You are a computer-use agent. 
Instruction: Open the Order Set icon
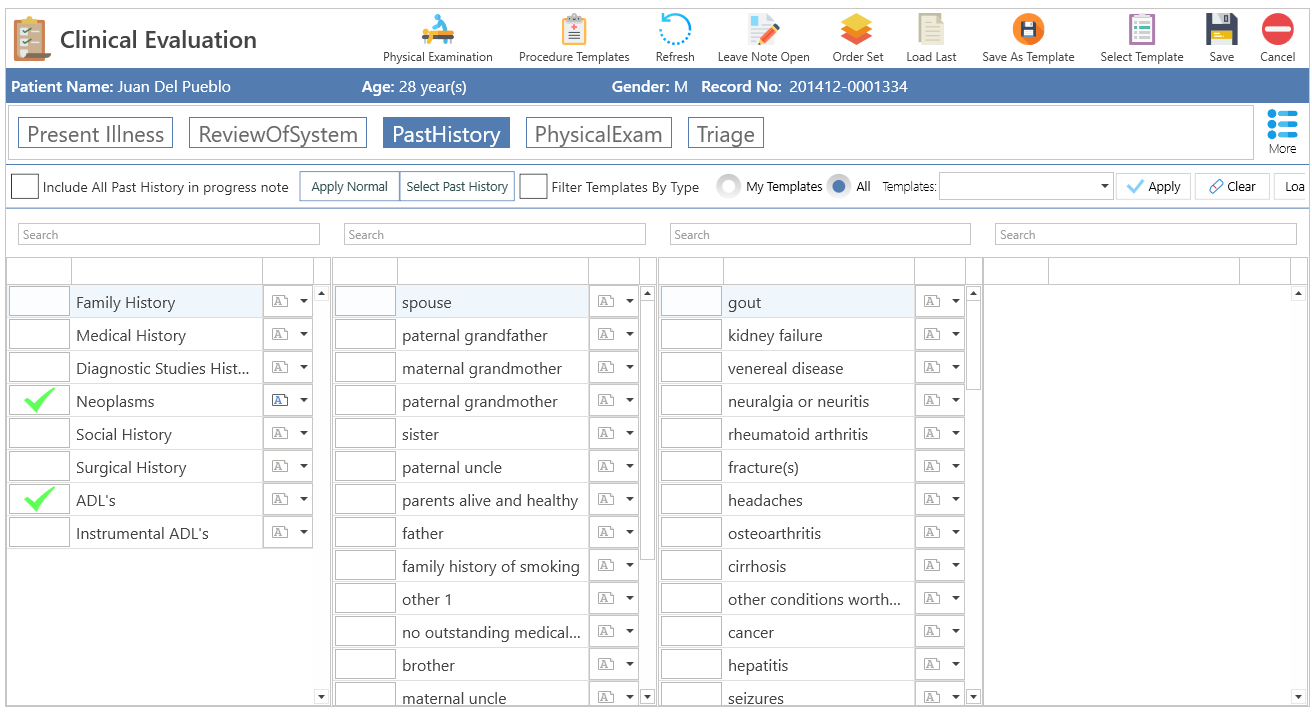click(x=857, y=30)
